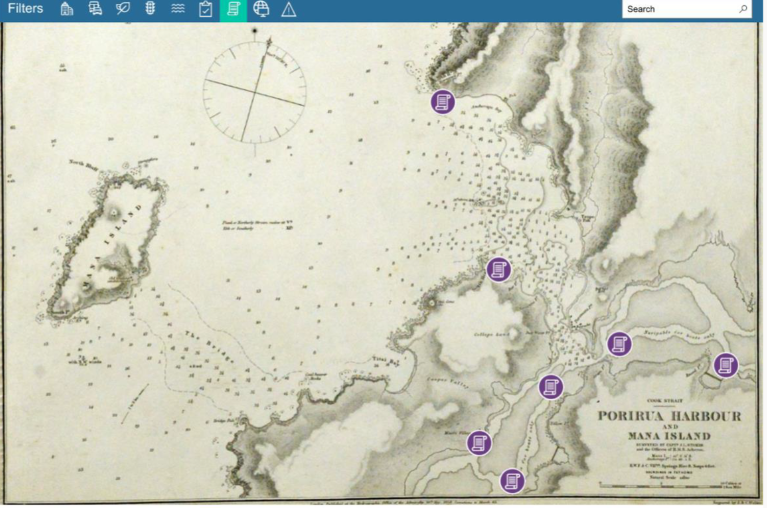
Task: Open scroll marker above Cook Strait title
Action: tap(551, 387)
